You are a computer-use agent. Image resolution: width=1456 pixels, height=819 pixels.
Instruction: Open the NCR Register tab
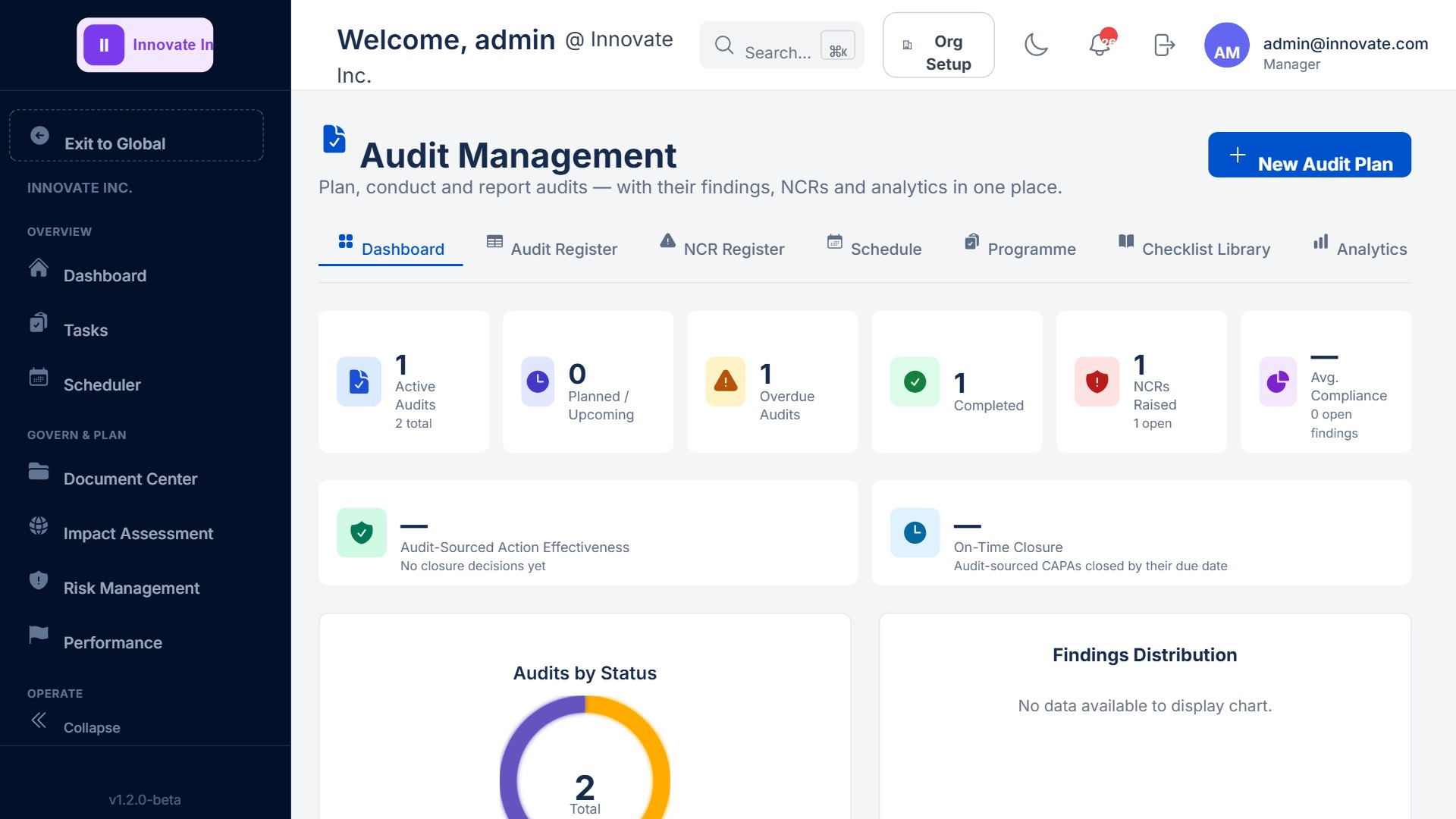[x=722, y=249]
